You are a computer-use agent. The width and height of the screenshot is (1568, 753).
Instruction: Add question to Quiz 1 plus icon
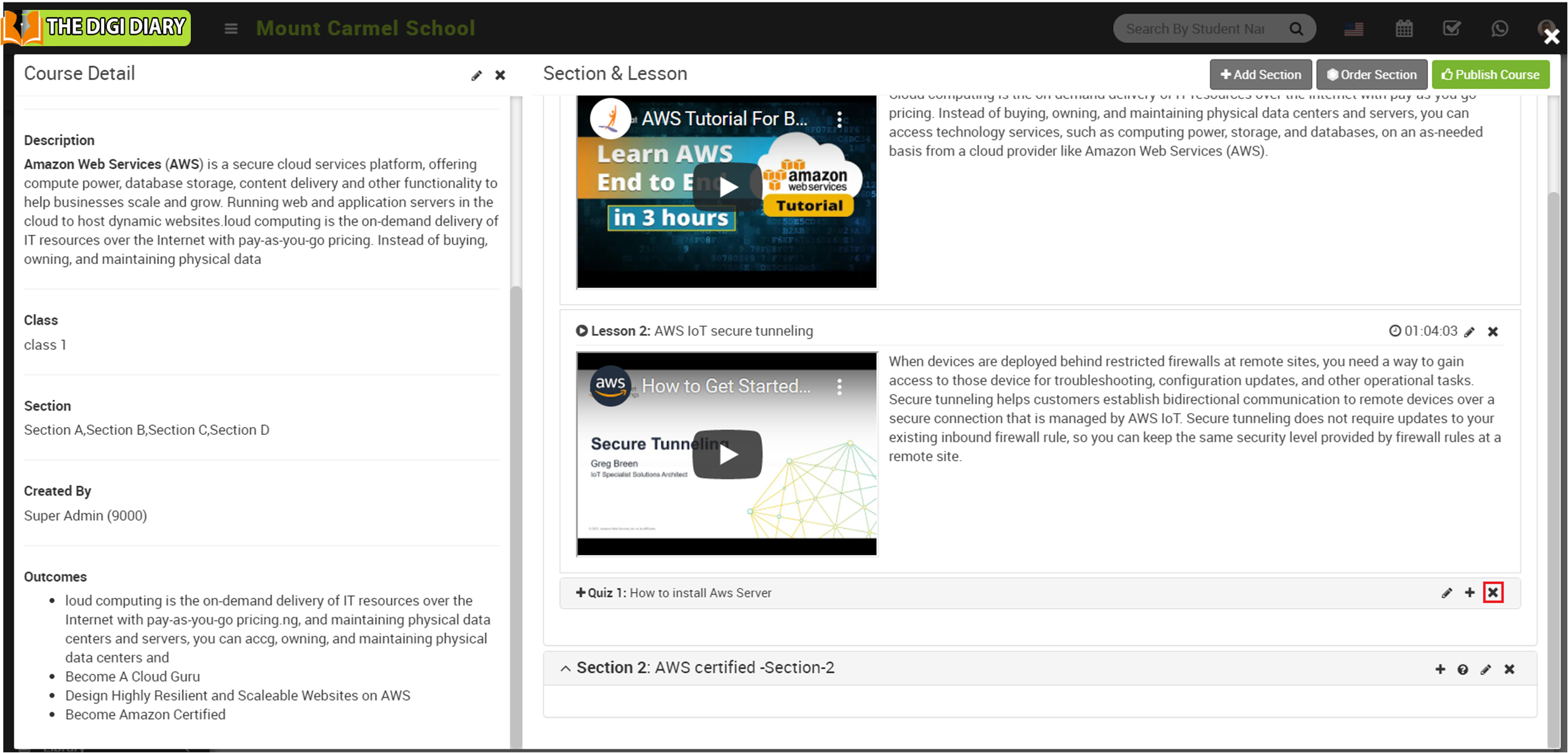click(1470, 593)
